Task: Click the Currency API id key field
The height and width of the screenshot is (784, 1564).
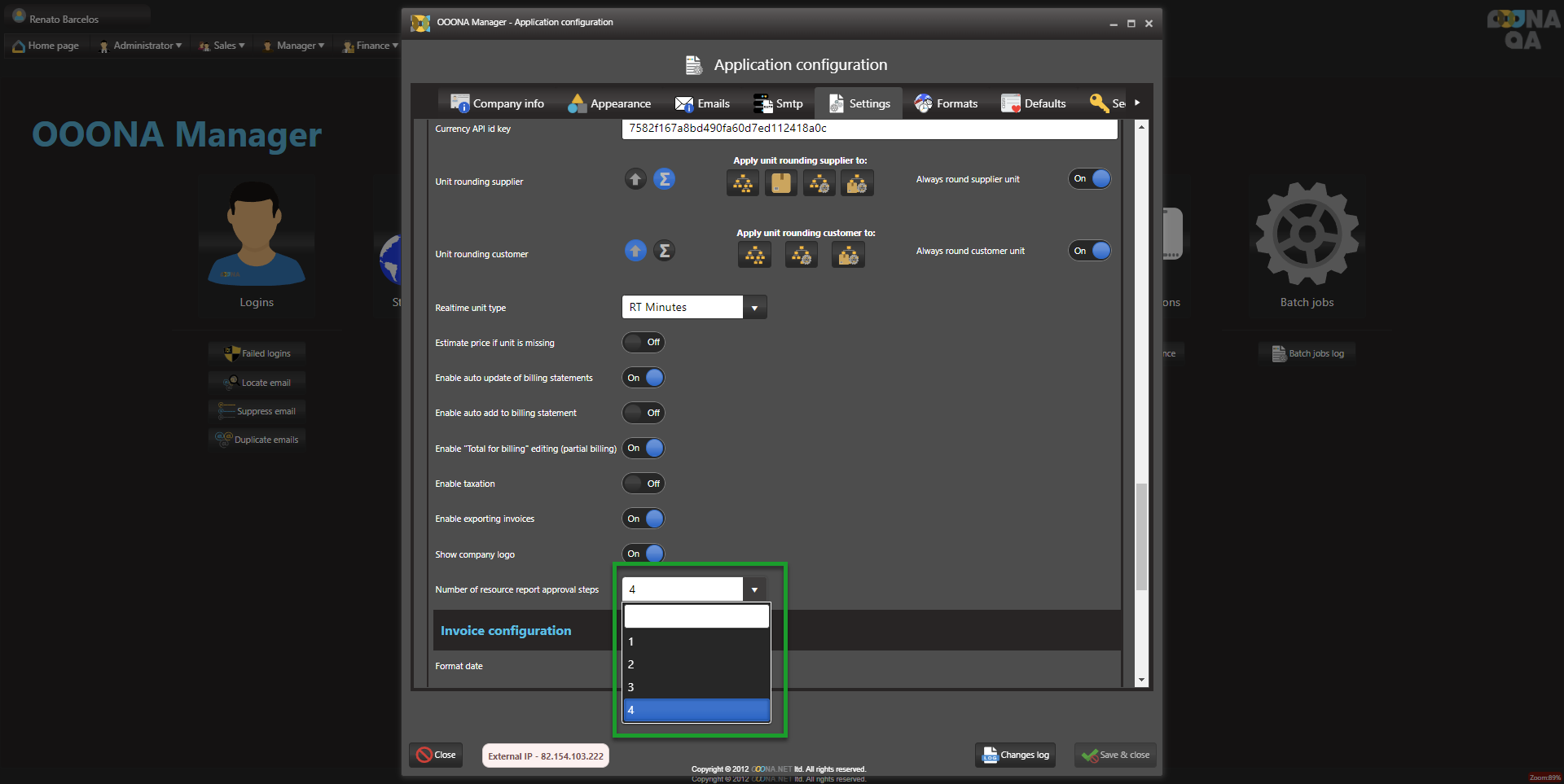Action: pyautogui.click(x=868, y=129)
